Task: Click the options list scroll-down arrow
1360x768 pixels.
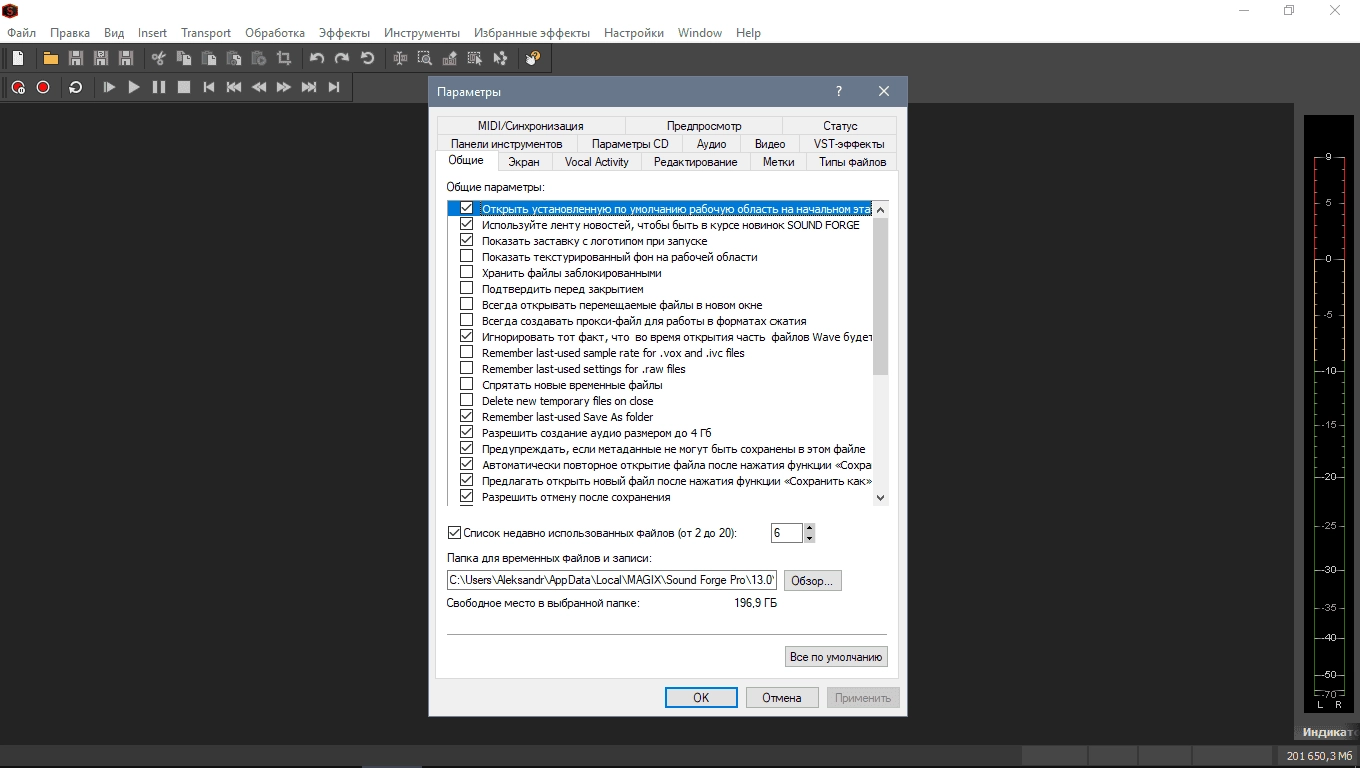Action: point(880,497)
